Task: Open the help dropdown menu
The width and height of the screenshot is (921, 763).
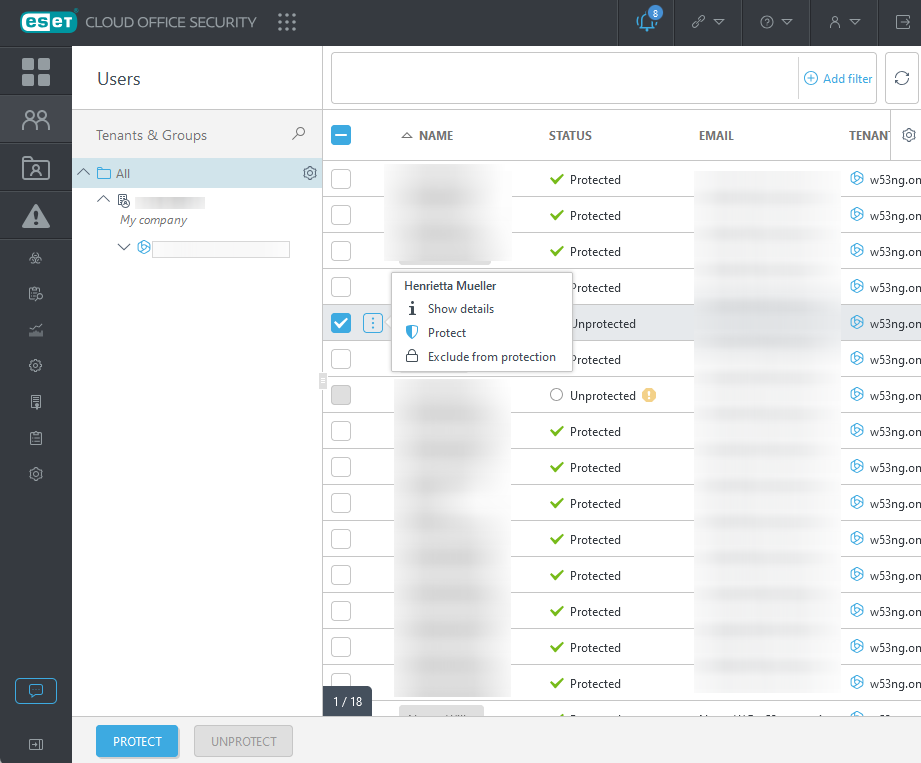Action: (x=776, y=22)
